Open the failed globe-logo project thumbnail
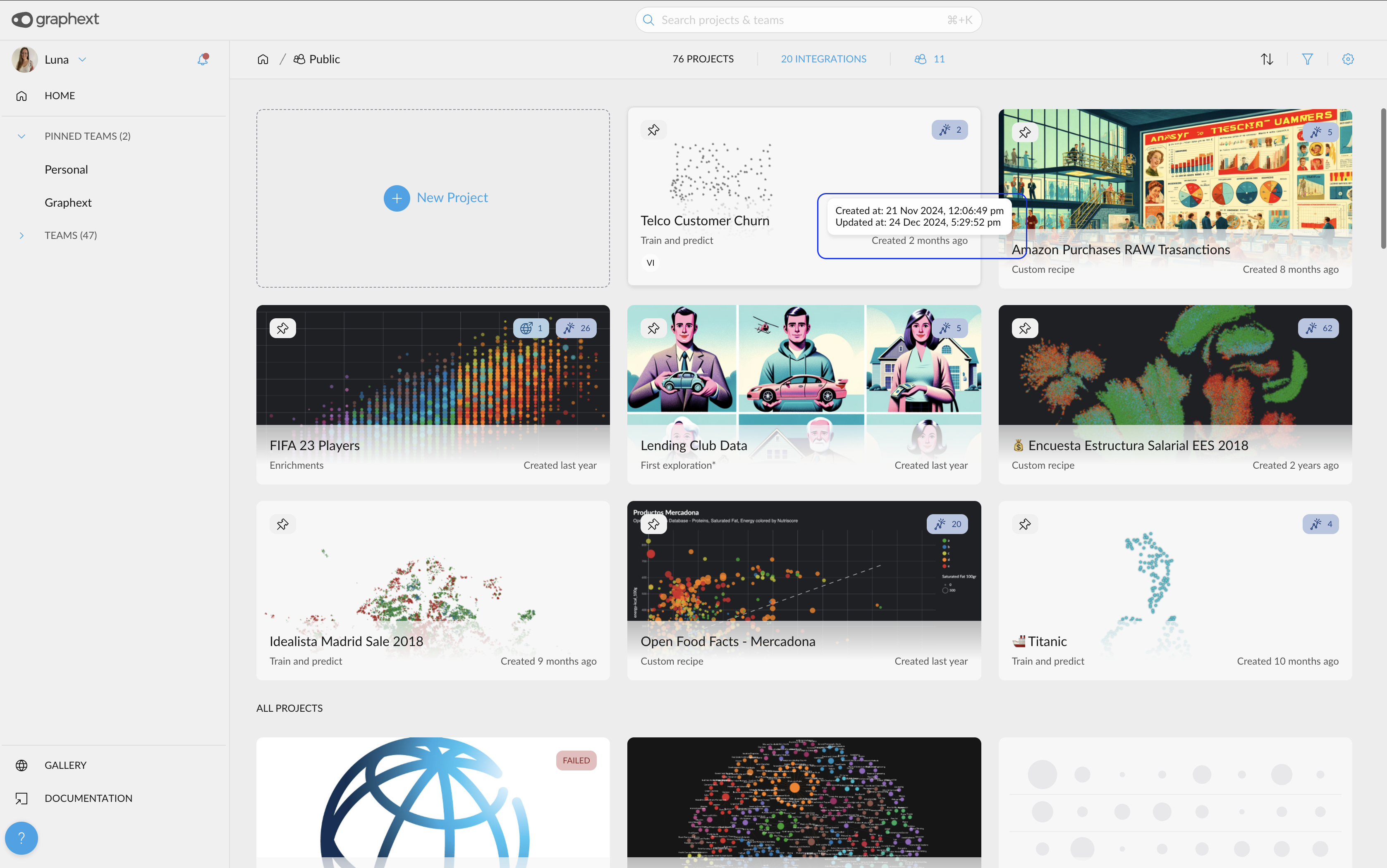This screenshot has width=1387, height=868. [x=433, y=803]
